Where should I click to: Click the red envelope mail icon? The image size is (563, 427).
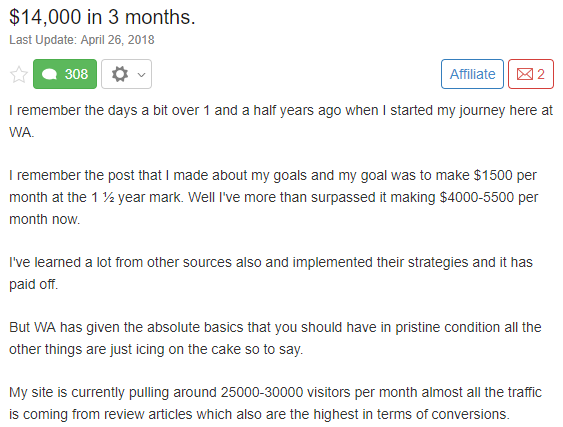[x=525, y=74]
